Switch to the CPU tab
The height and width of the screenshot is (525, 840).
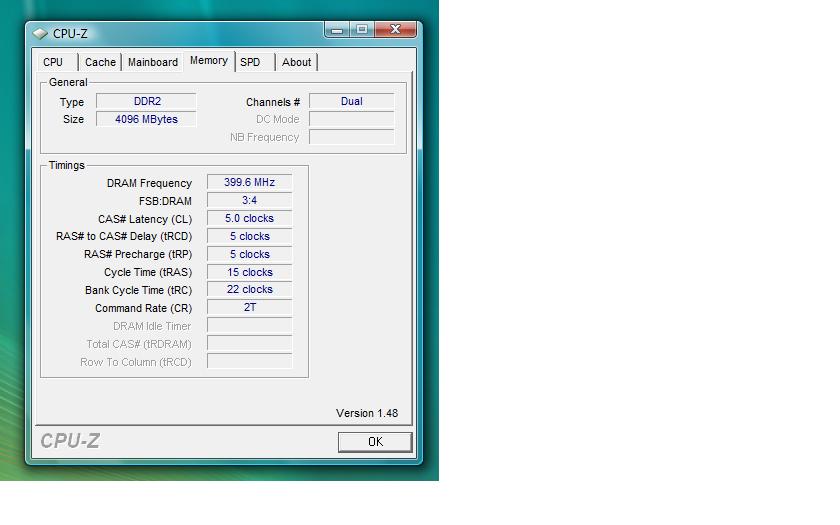(53, 62)
